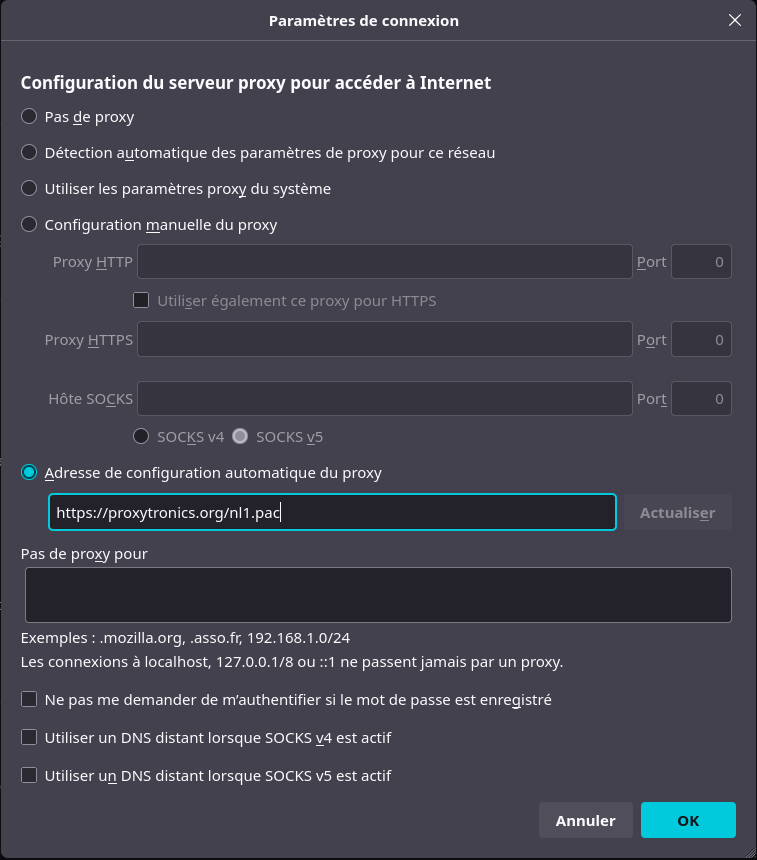Click the "Pas de proxy pour" text area
Viewport: 757px width, 860px height.
[378, 595]
